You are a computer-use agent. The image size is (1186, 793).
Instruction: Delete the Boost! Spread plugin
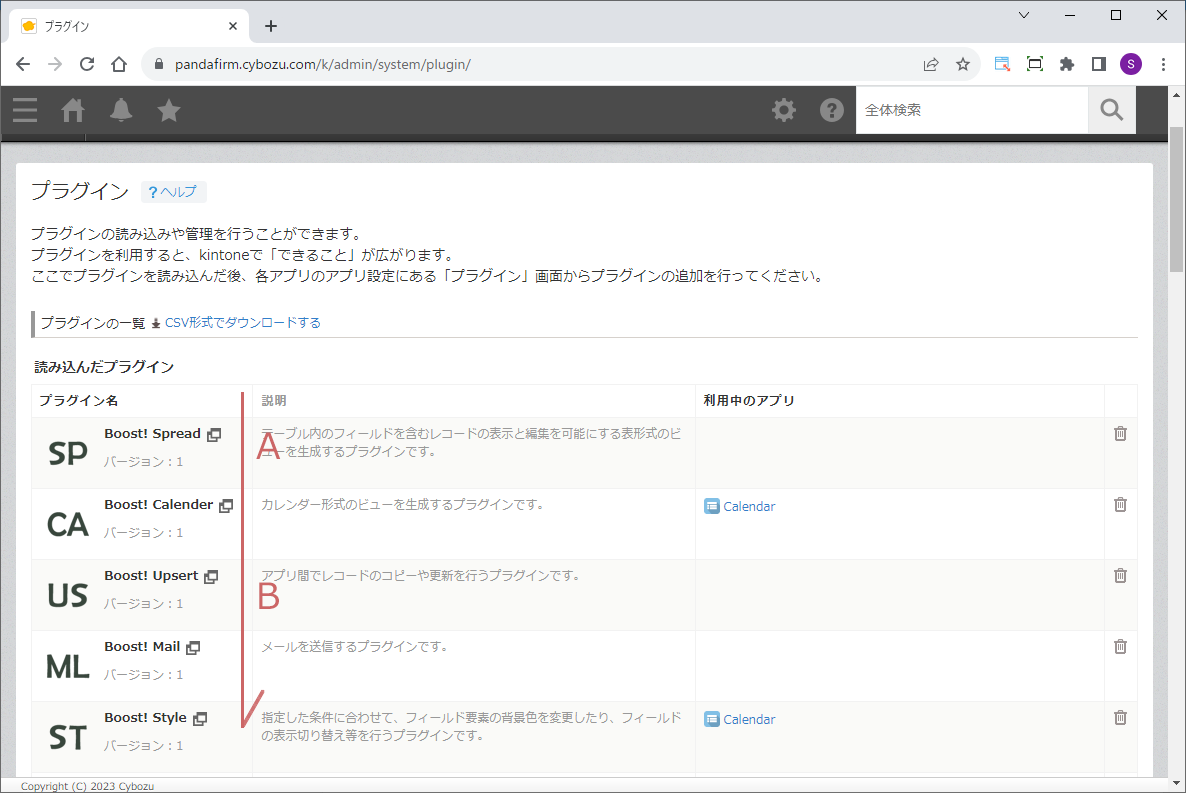(1120, 433)
